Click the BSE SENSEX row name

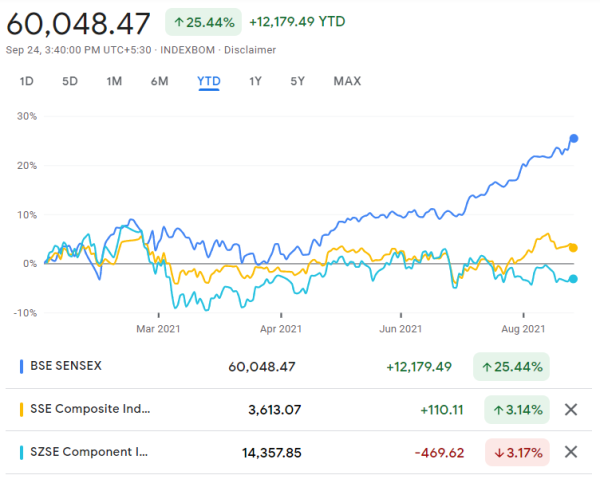pyautogui.click(x=66, y=366)
